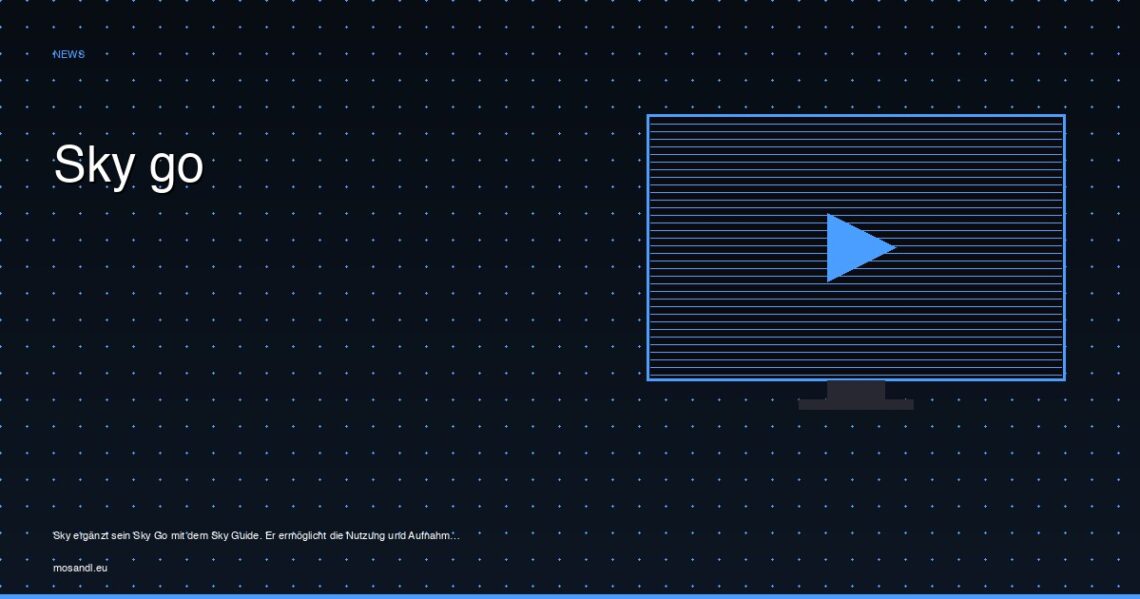Click the description text starting 'Sky ergänzt sein'
The width and height of the screenshot is (1140, 599).
click(x=256, y=536)
